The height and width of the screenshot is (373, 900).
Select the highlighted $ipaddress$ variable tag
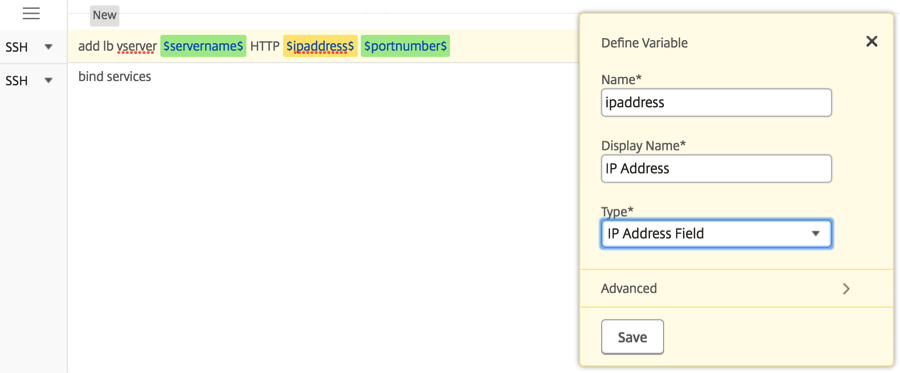point(320,46)
